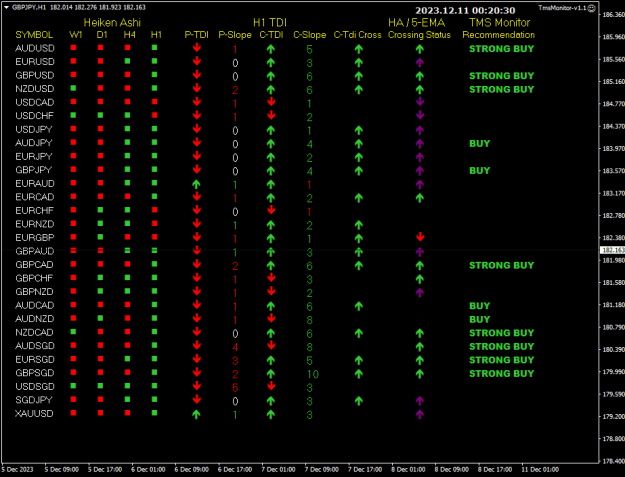Click AUDUSD's green C-Tdi Cross arrow
Image resolution: width=625 pixels, height=477 pixels.
click(x=359, y=49)
